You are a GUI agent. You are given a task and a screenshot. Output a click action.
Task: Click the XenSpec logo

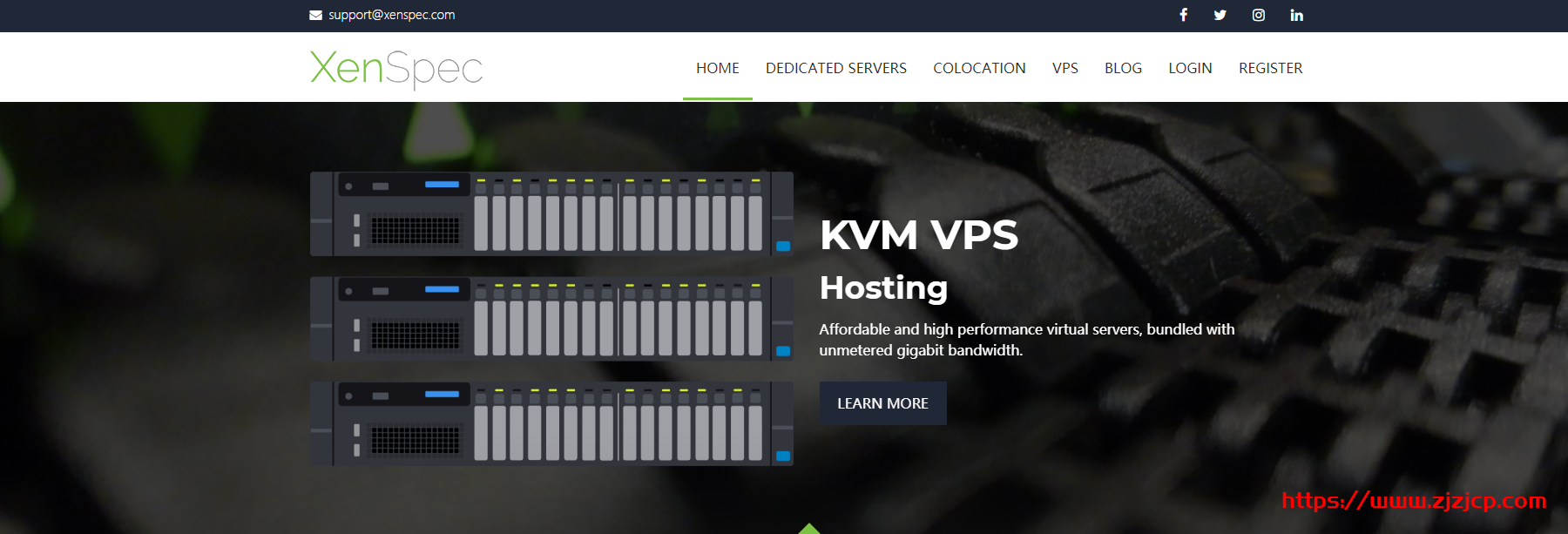click(x=396, y=68)
